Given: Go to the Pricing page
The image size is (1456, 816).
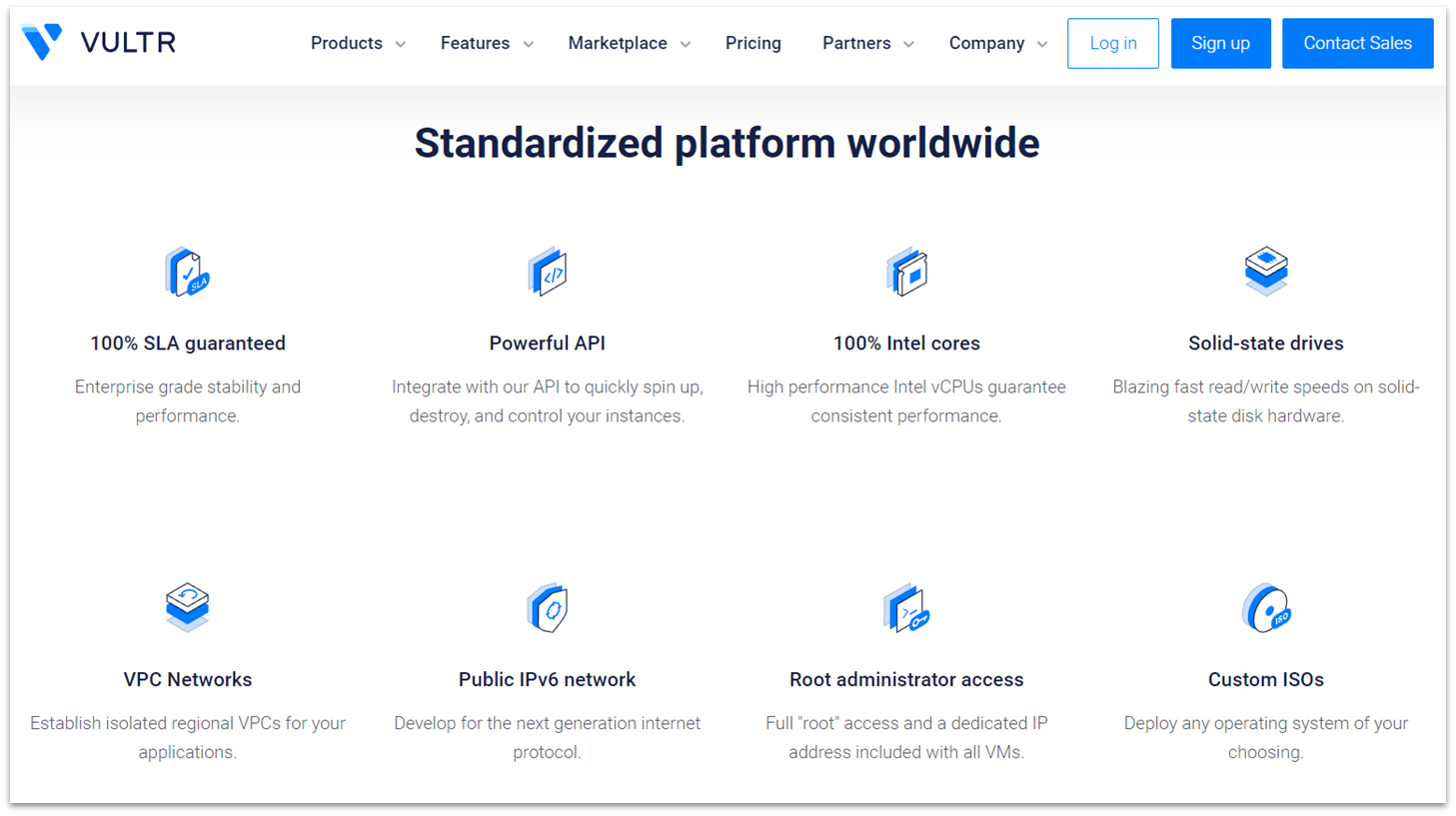Looking at the screenshot, I should 753,43.
